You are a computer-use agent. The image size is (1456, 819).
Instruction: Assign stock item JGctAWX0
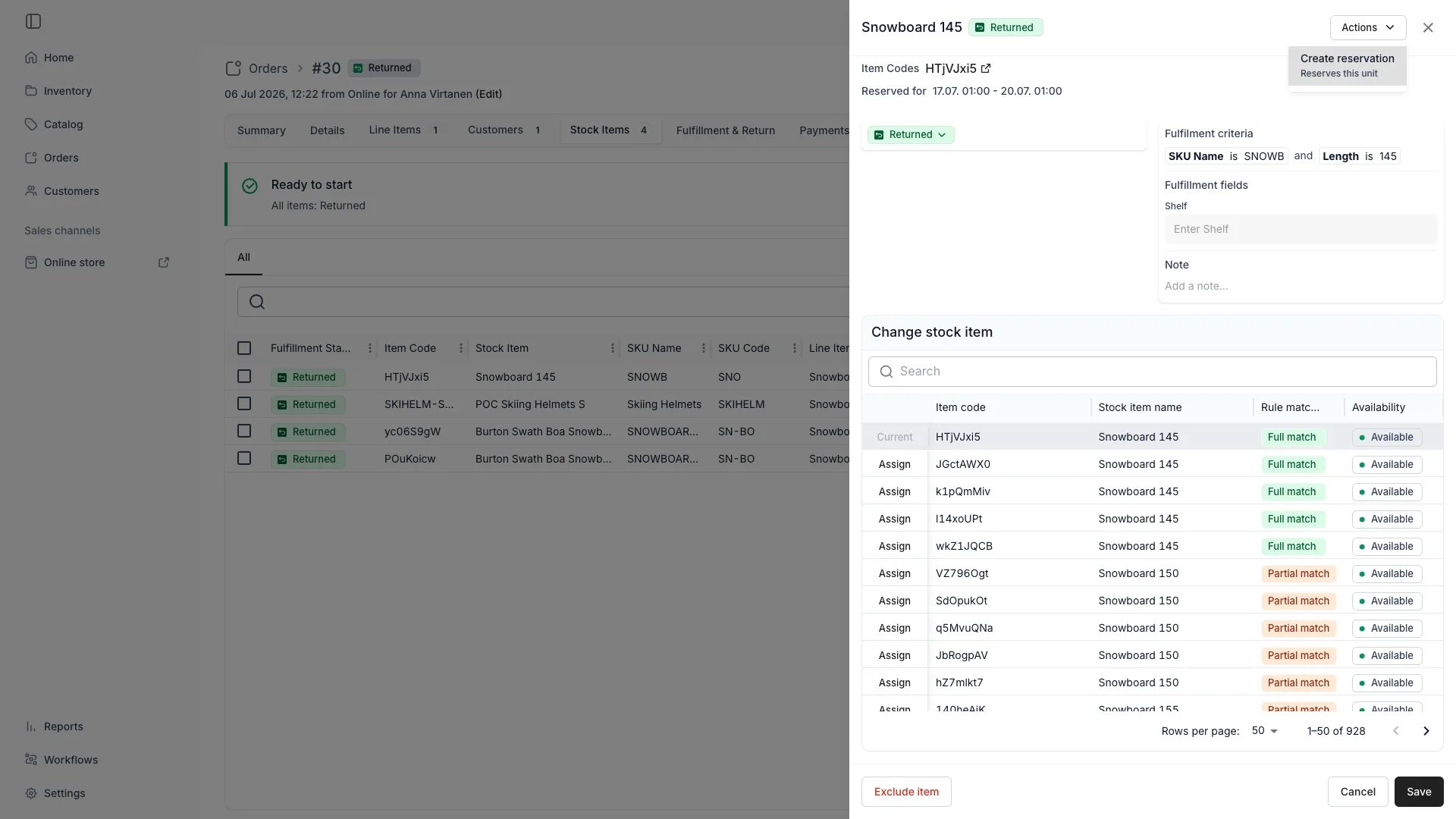(x=894, y=464)
